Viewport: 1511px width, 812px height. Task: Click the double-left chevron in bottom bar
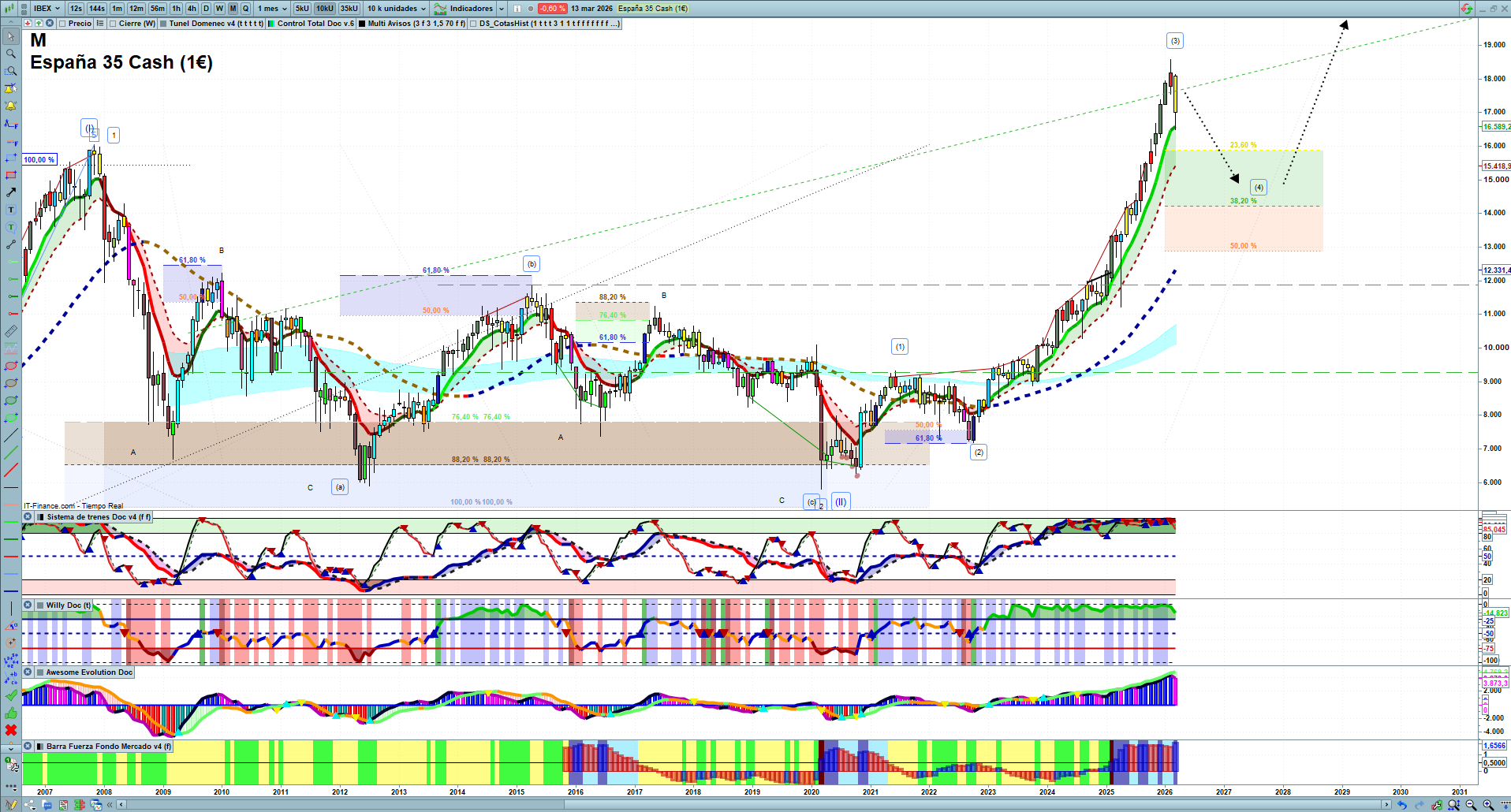click(x=110, y=805)
